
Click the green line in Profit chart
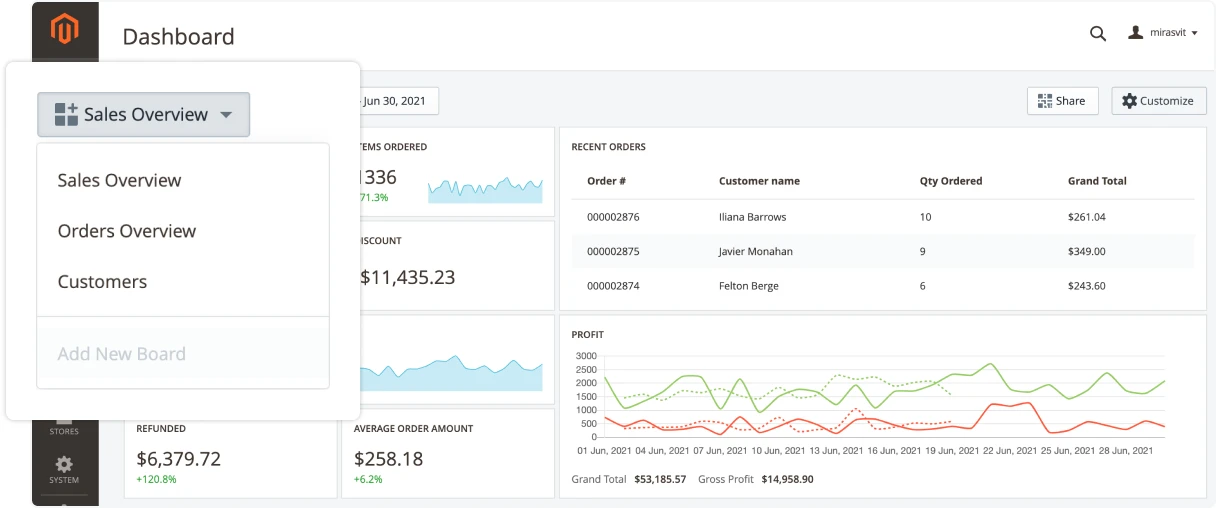[988, 365]
